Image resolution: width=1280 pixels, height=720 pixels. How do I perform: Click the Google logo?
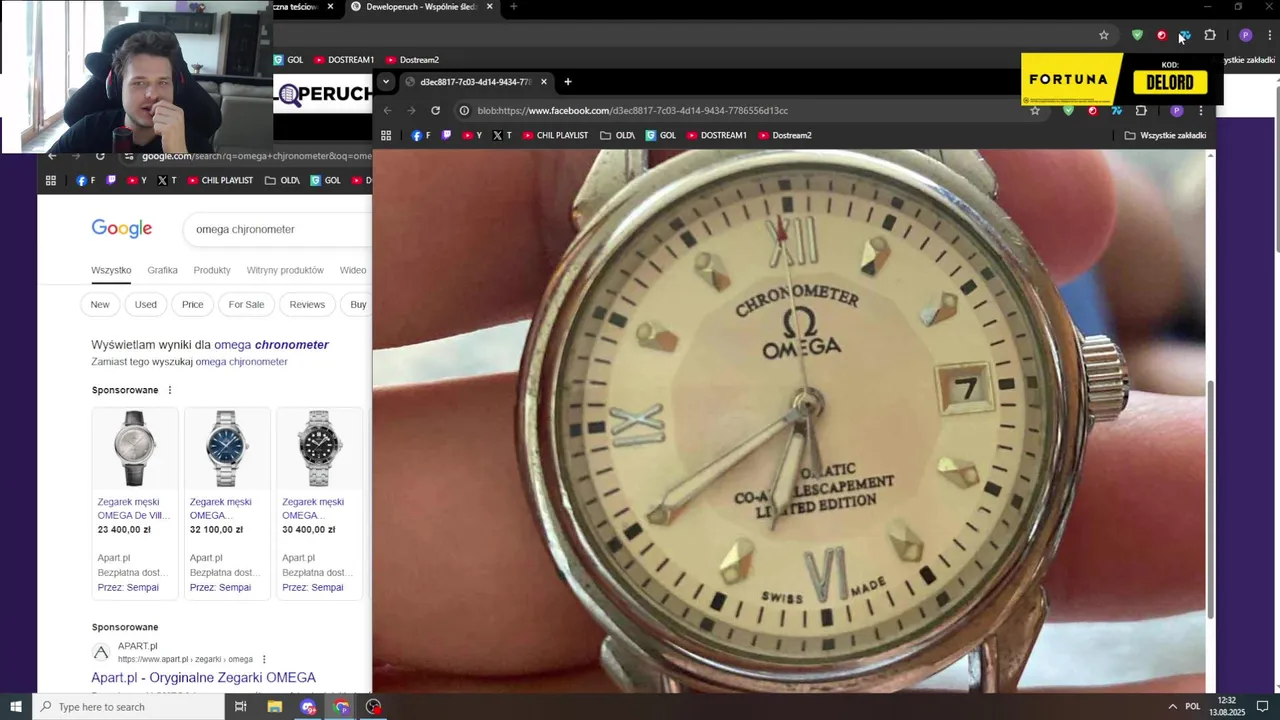pyautogui.click(x=122, y=229)
